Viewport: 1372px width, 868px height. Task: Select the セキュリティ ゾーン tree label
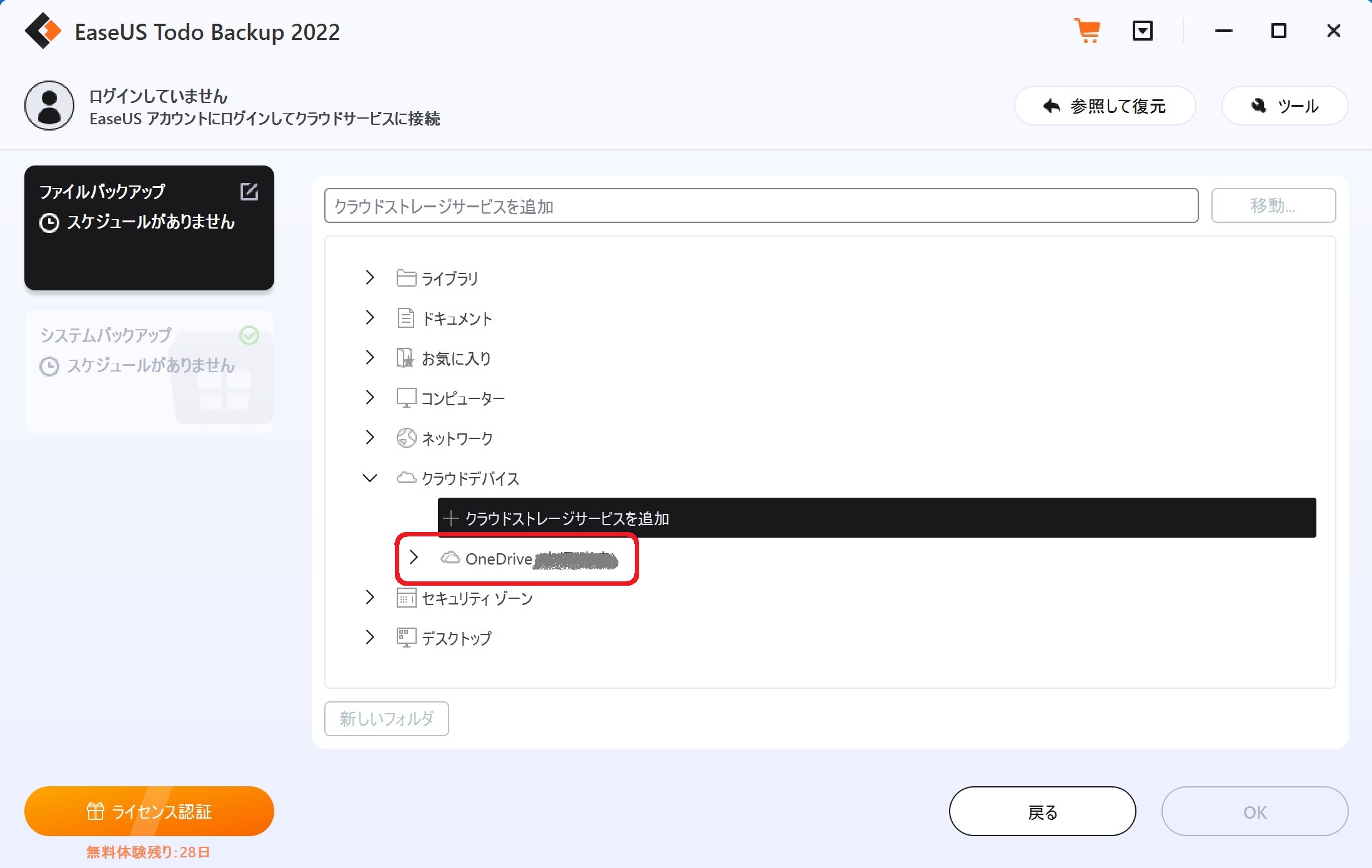[477, 598]
